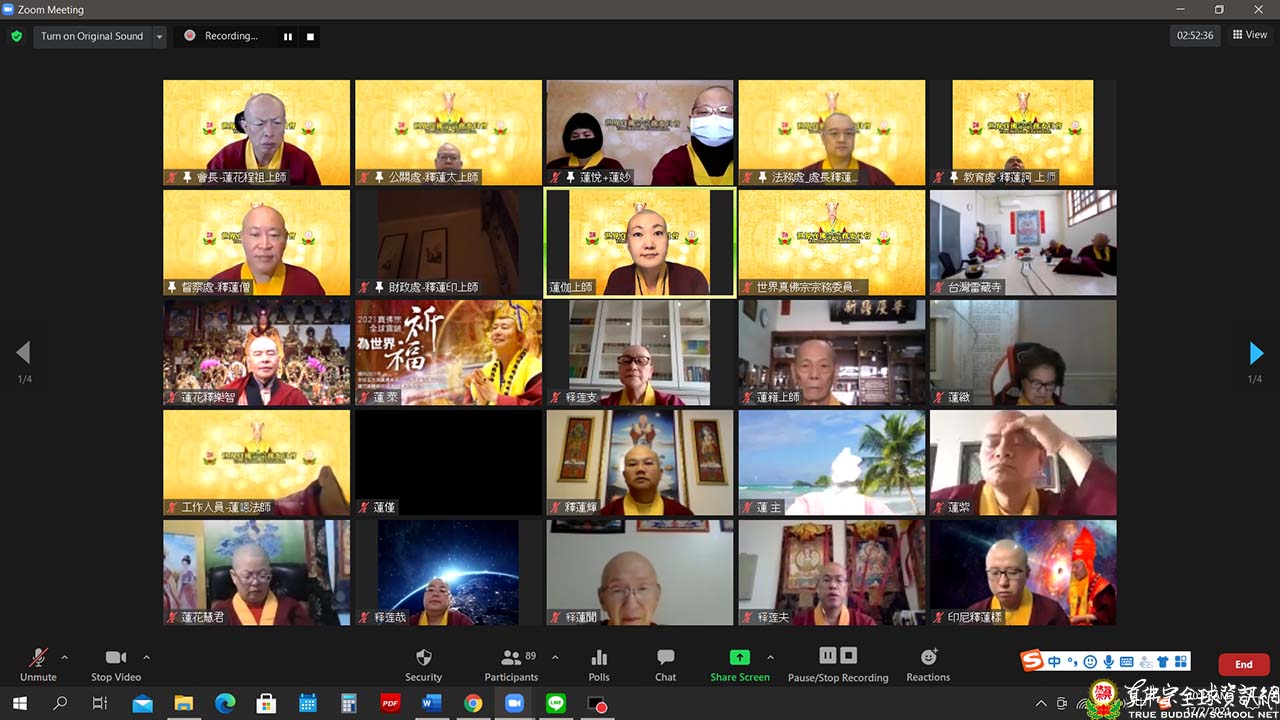Open the Polls icon

pyautogui.click(x=599, y=658)
